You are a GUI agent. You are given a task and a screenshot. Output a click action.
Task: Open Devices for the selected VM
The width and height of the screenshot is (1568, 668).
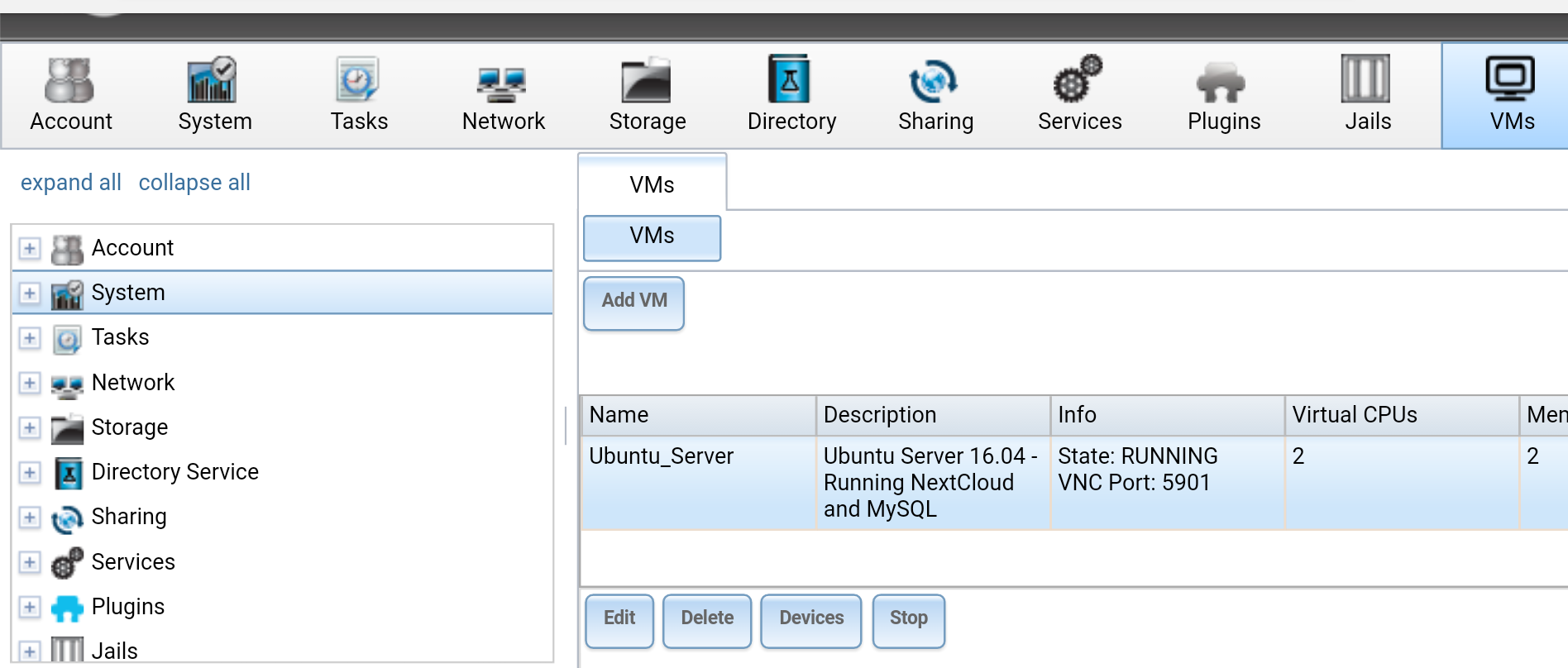click(x=811, y=620)
